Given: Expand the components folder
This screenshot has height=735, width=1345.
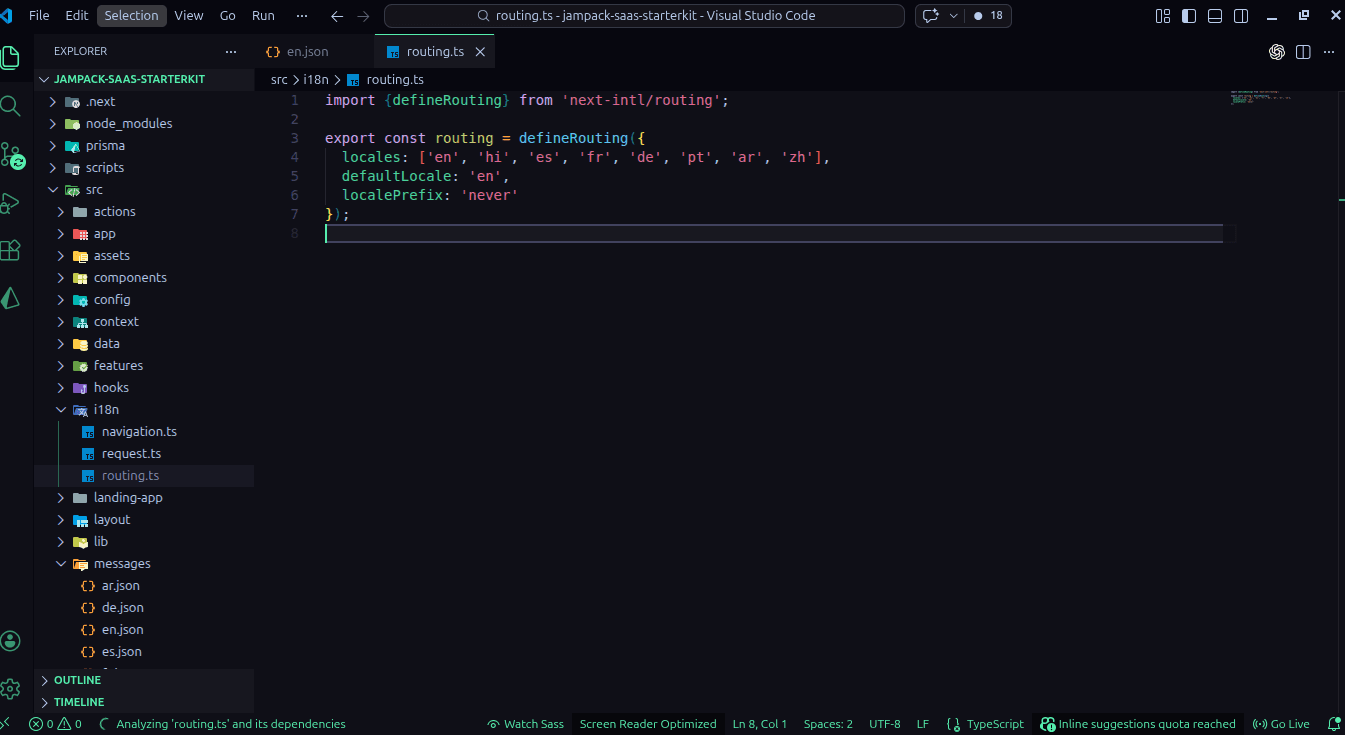Looking at the screenshot, I should point(144,278).
